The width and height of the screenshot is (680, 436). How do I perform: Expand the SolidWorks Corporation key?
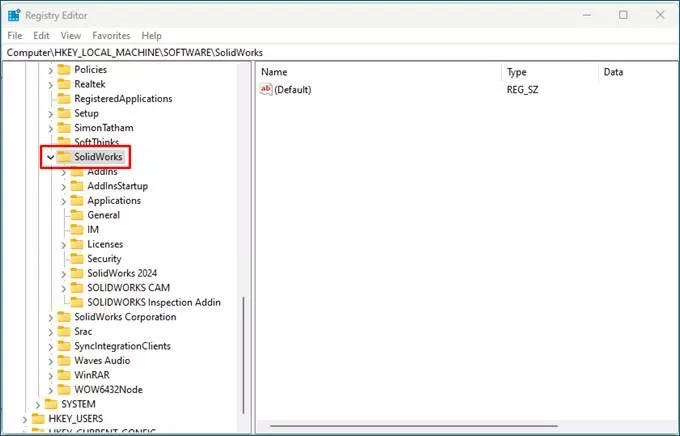[51, 318]
